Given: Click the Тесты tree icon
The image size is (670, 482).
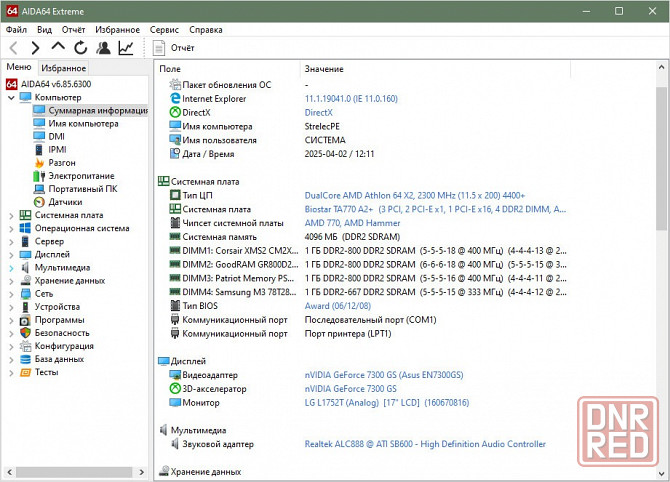Looking at the screenshot, I should pyautogui.click(x=25, y=373).
